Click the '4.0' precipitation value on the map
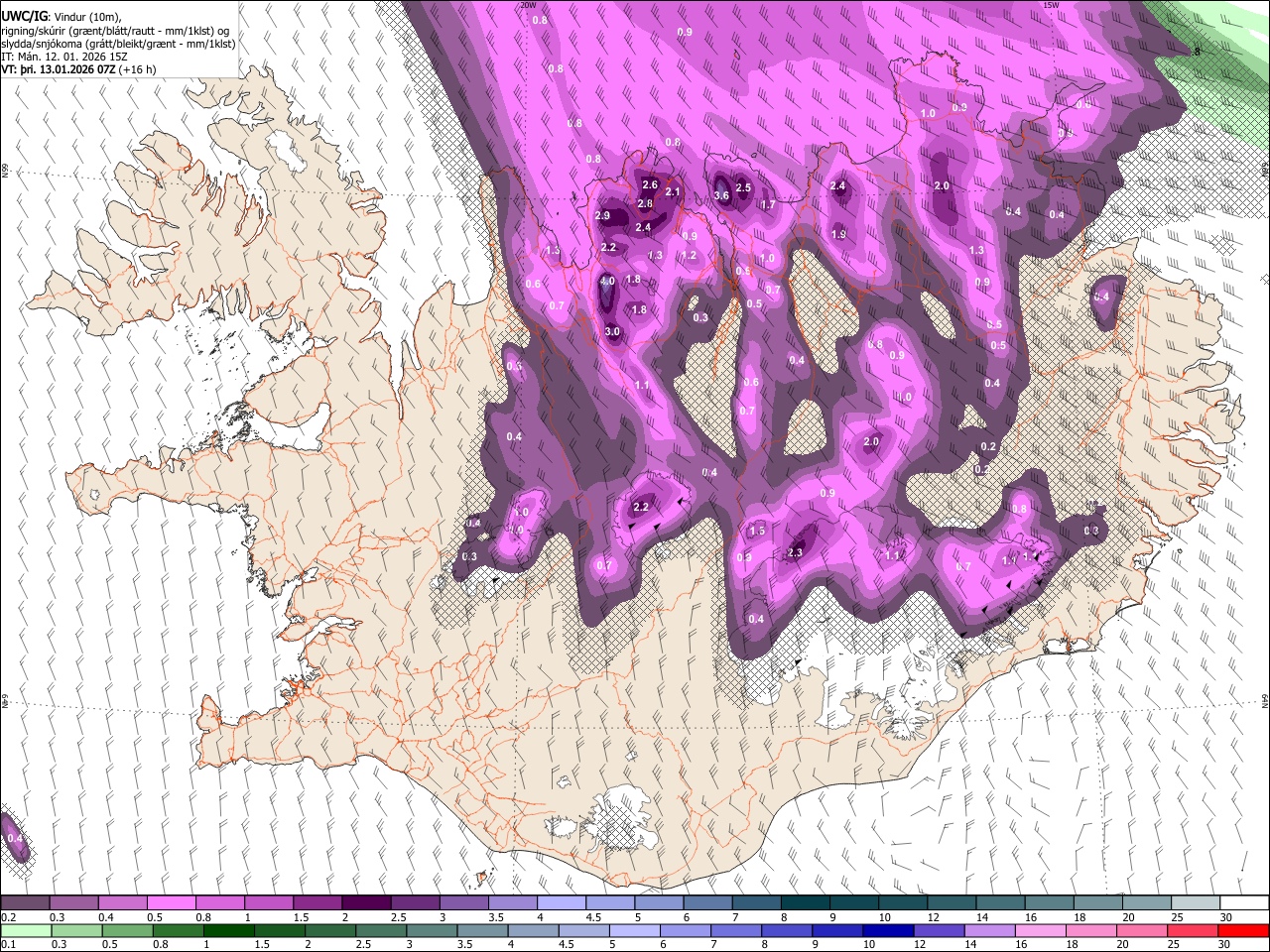This screenshot has height=952, width=1270. [x=608, y=282]
